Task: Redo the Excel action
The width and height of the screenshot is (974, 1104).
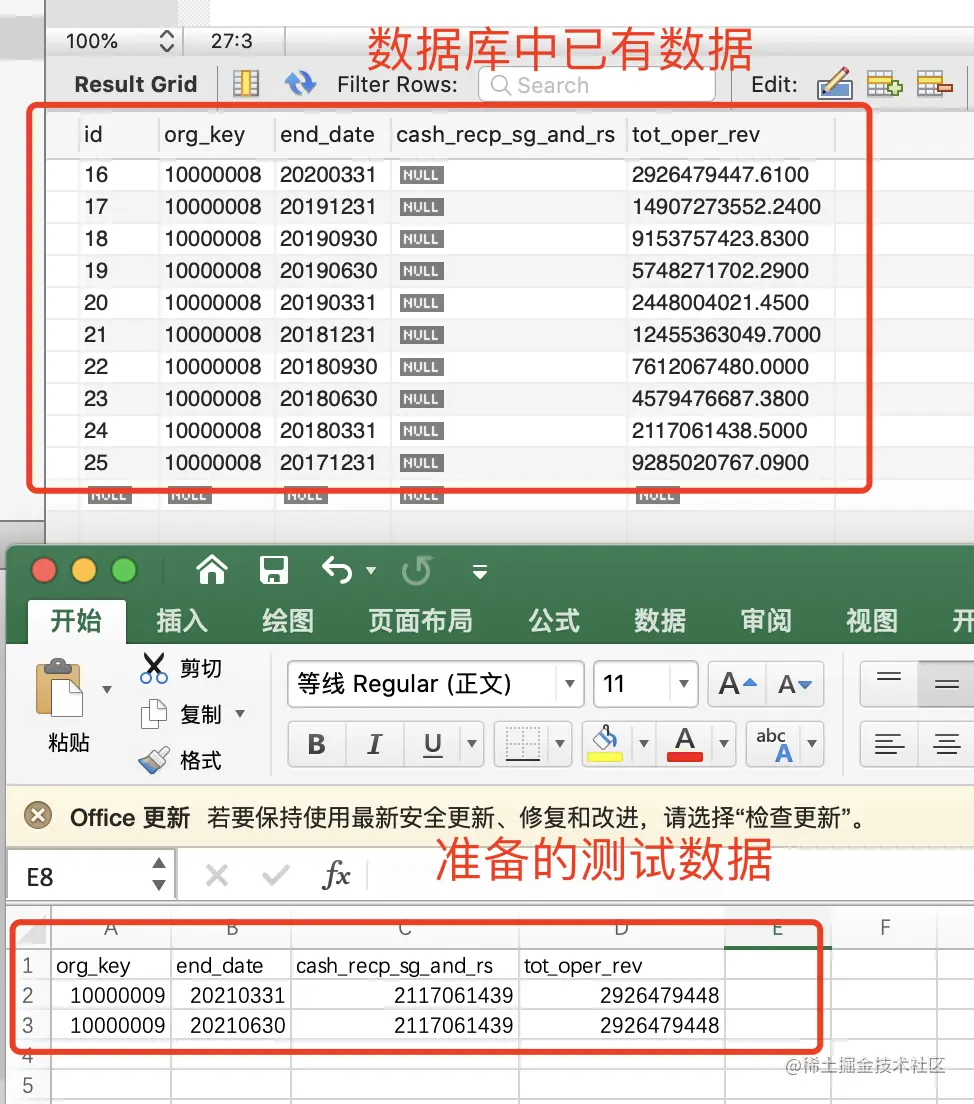Action: 417,570
